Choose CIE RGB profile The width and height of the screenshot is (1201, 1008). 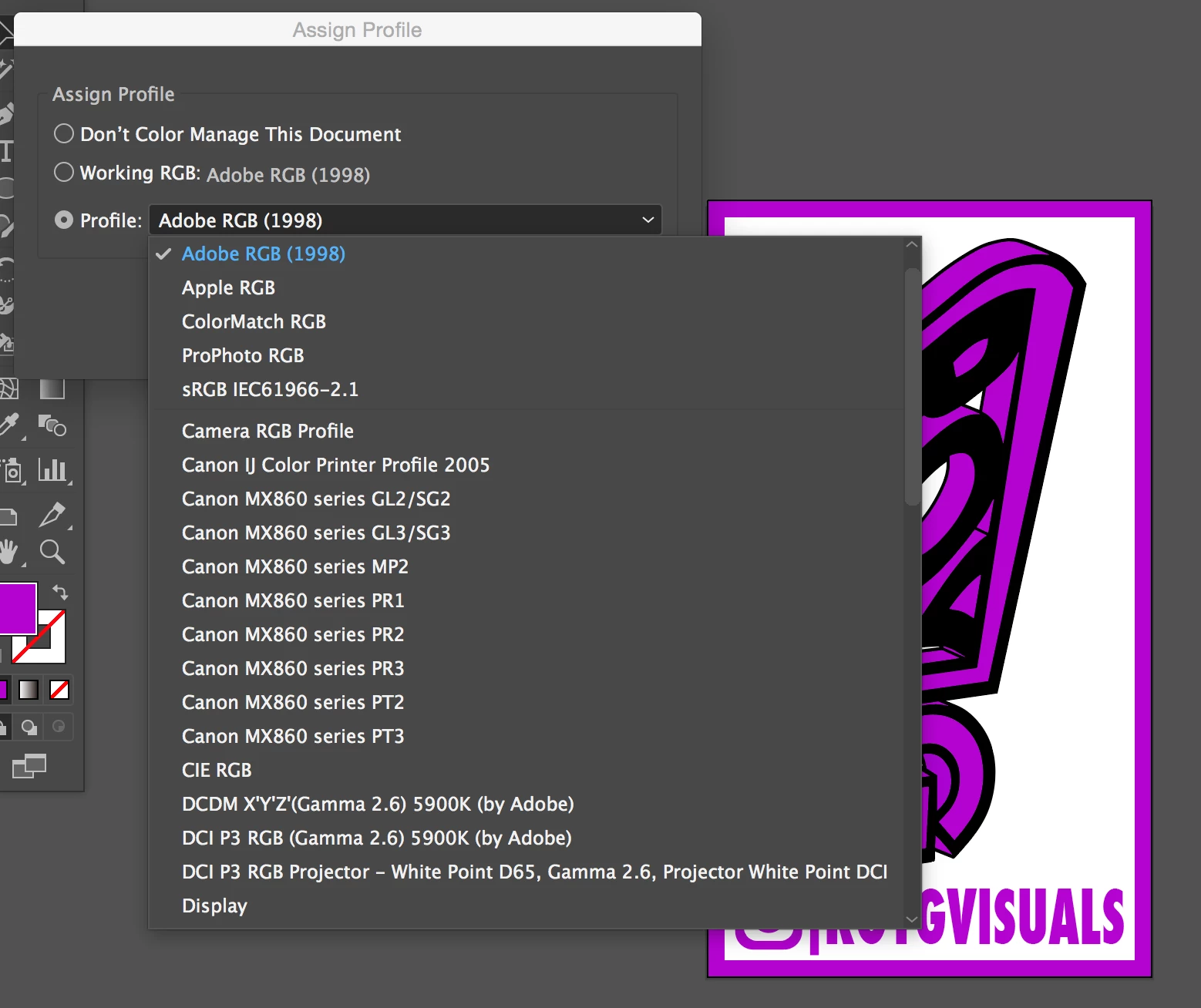(526, 770)
